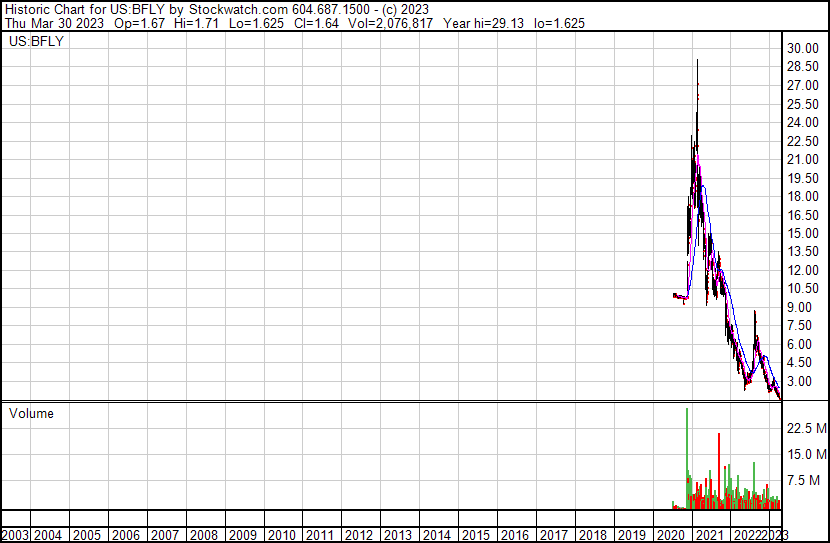Viewport: 830px width, 543px height.
Task: Select the 2013 year marker at bottom
Action: click(x=398, y=535)
